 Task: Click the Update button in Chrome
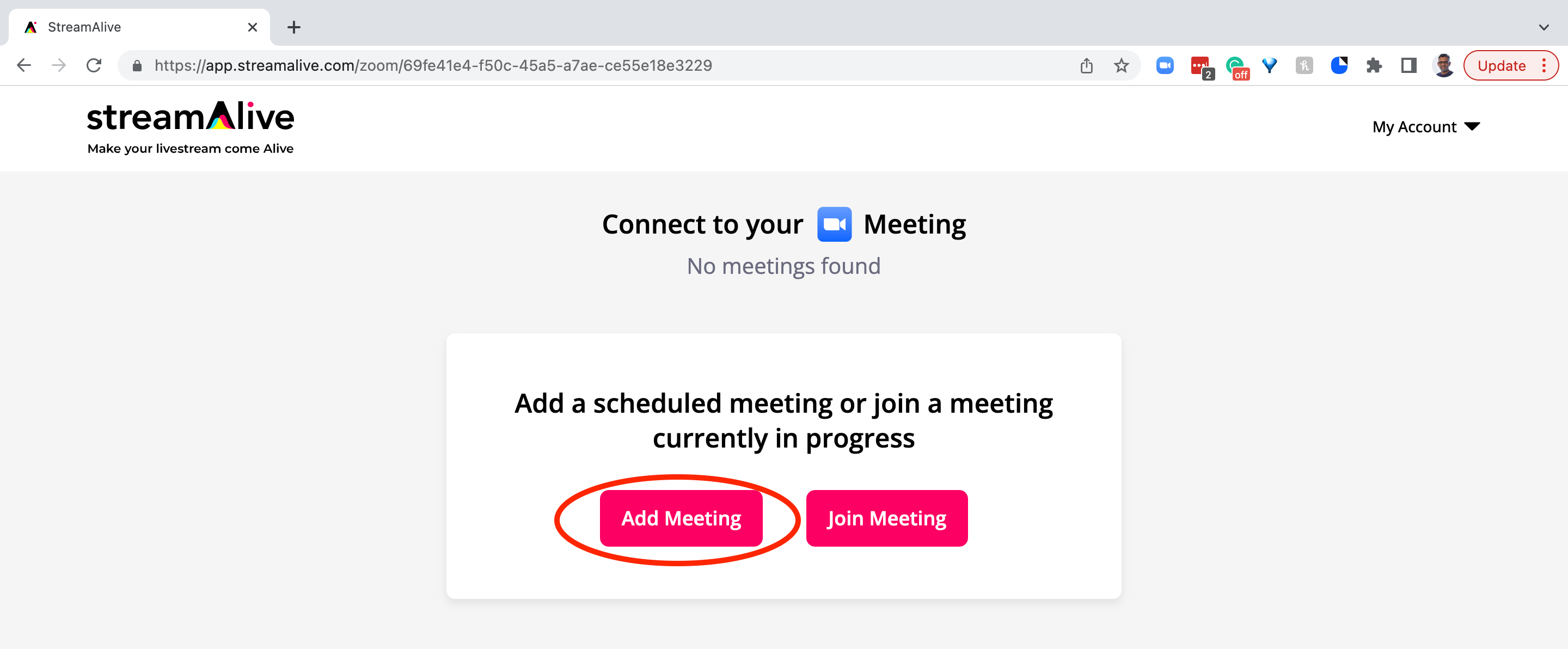(x=1501, y=65)
